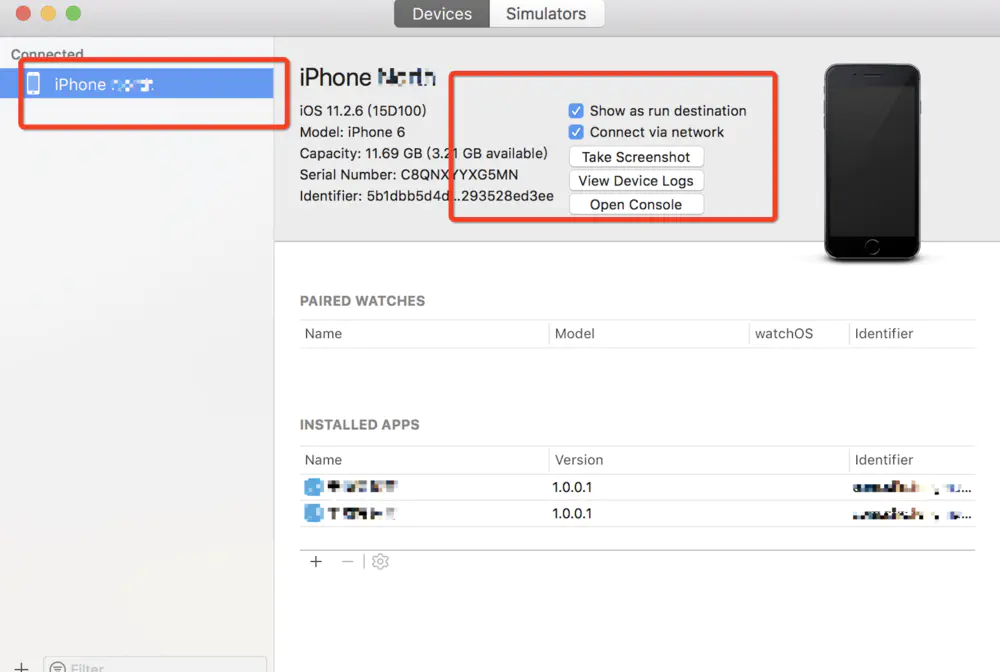The width and height of the screenshot is (1000, 672).
Task: Click the sidebar Filter field
Action: tap(155, 664)
